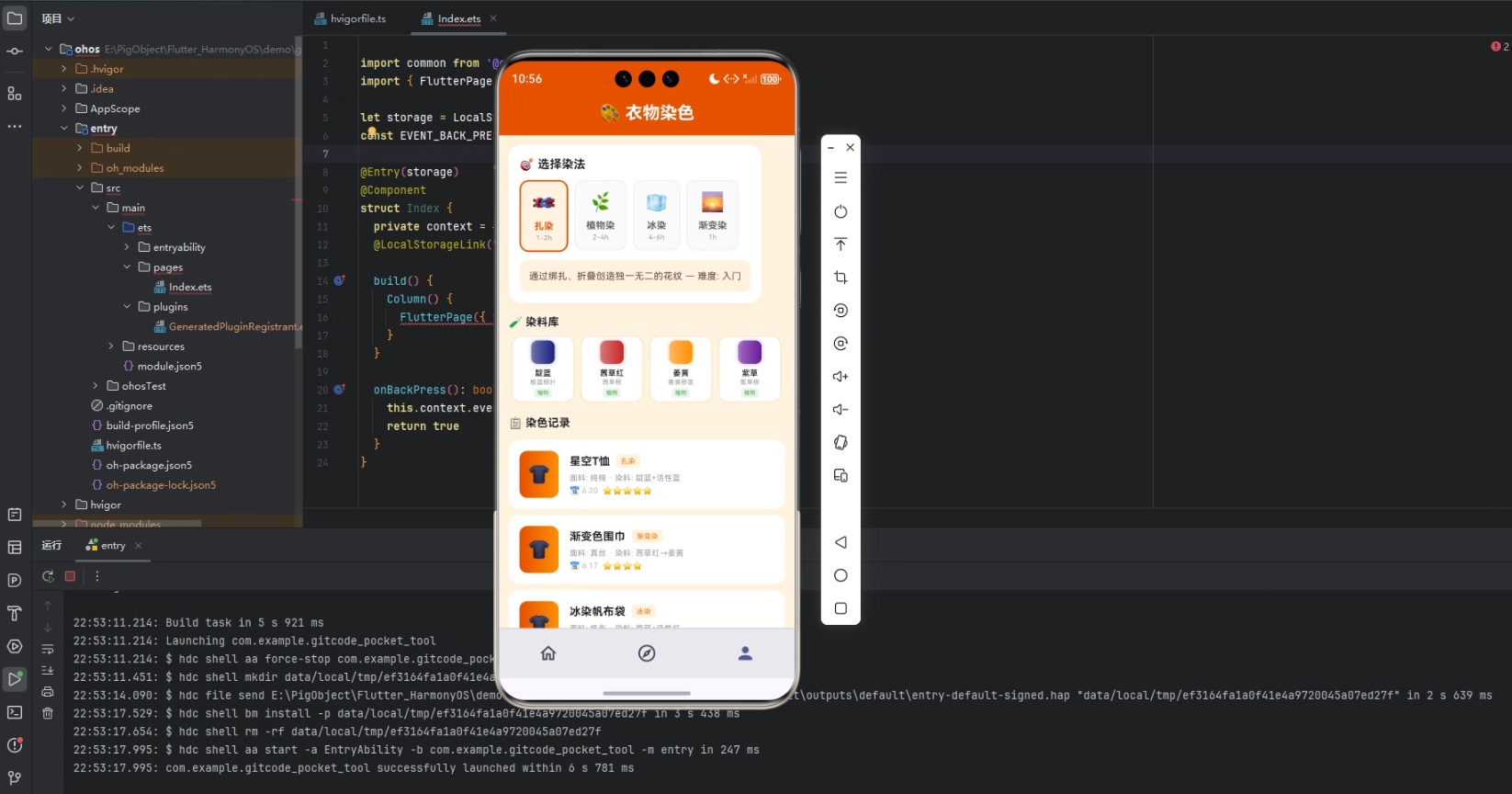1512x794 pixels.
Task: Collapse the pages folder
Action: coord(127,267)
